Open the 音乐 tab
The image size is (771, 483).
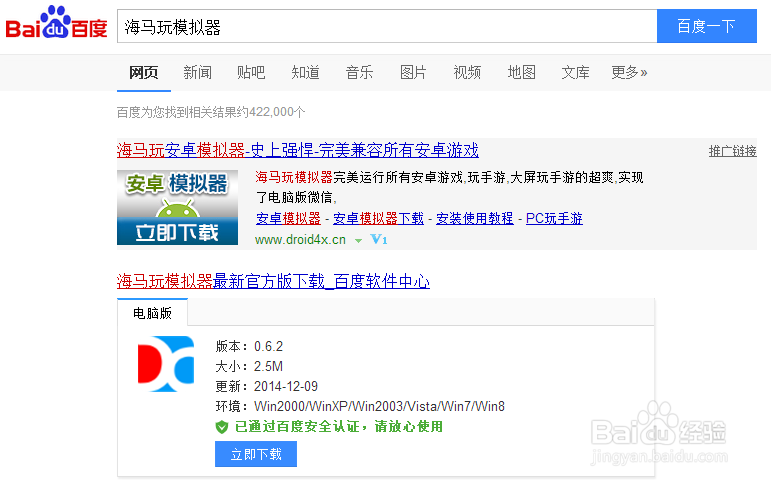click(359, 73)
